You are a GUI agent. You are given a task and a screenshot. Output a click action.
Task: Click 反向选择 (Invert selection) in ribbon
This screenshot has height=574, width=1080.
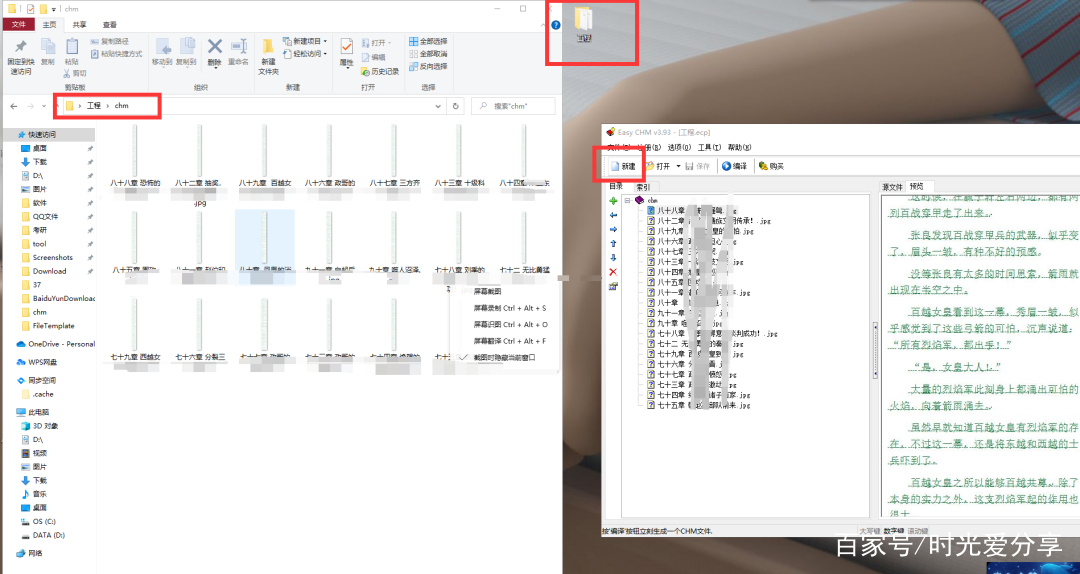click(x=428, y=66)
